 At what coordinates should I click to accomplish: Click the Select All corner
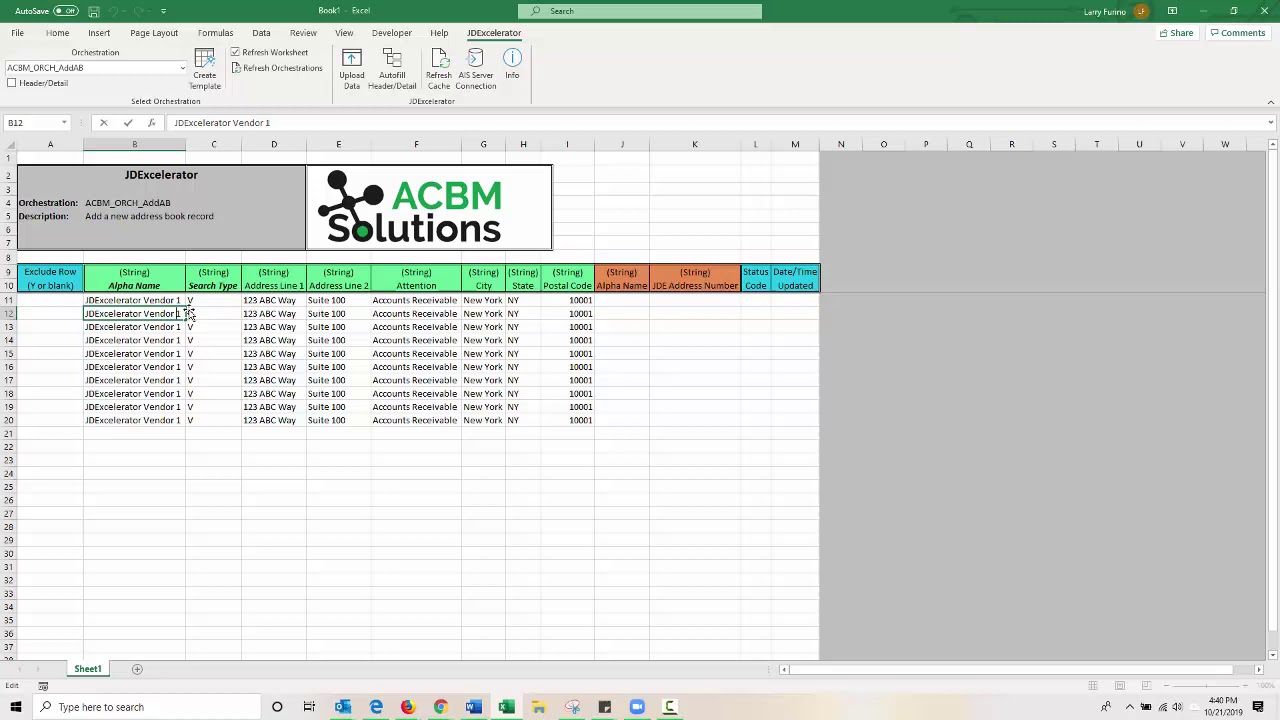[8, 145]
